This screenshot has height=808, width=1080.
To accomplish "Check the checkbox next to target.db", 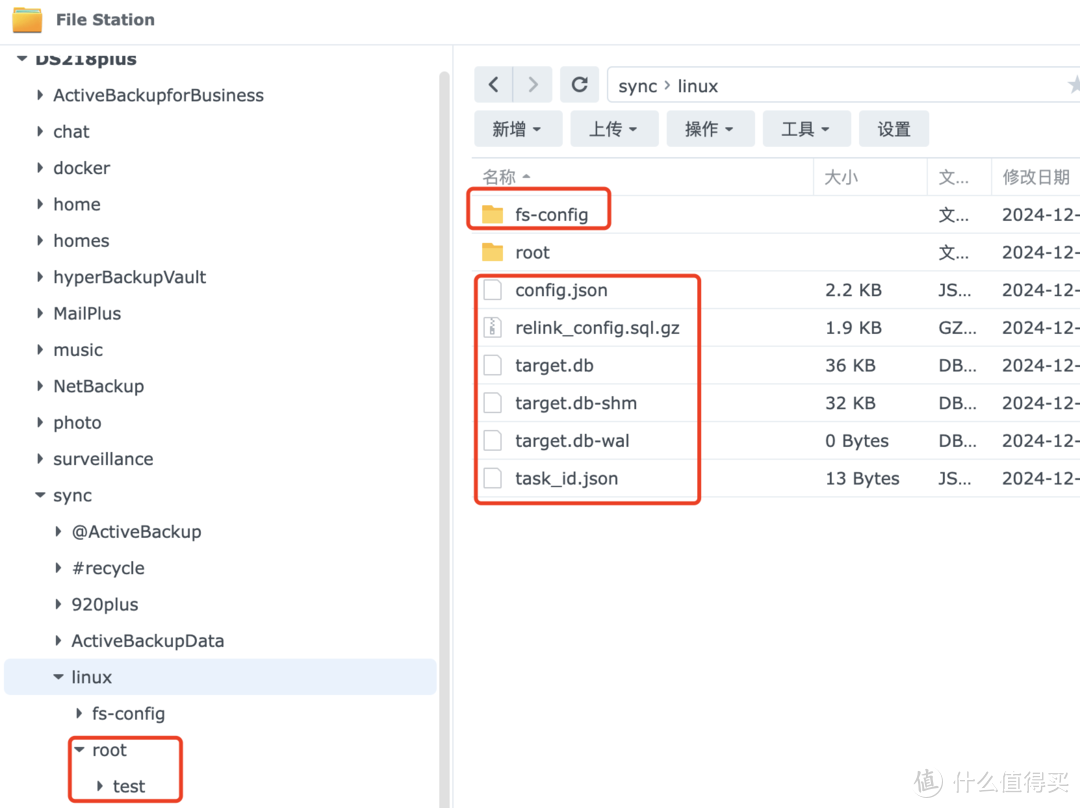I will pos(492,365).
